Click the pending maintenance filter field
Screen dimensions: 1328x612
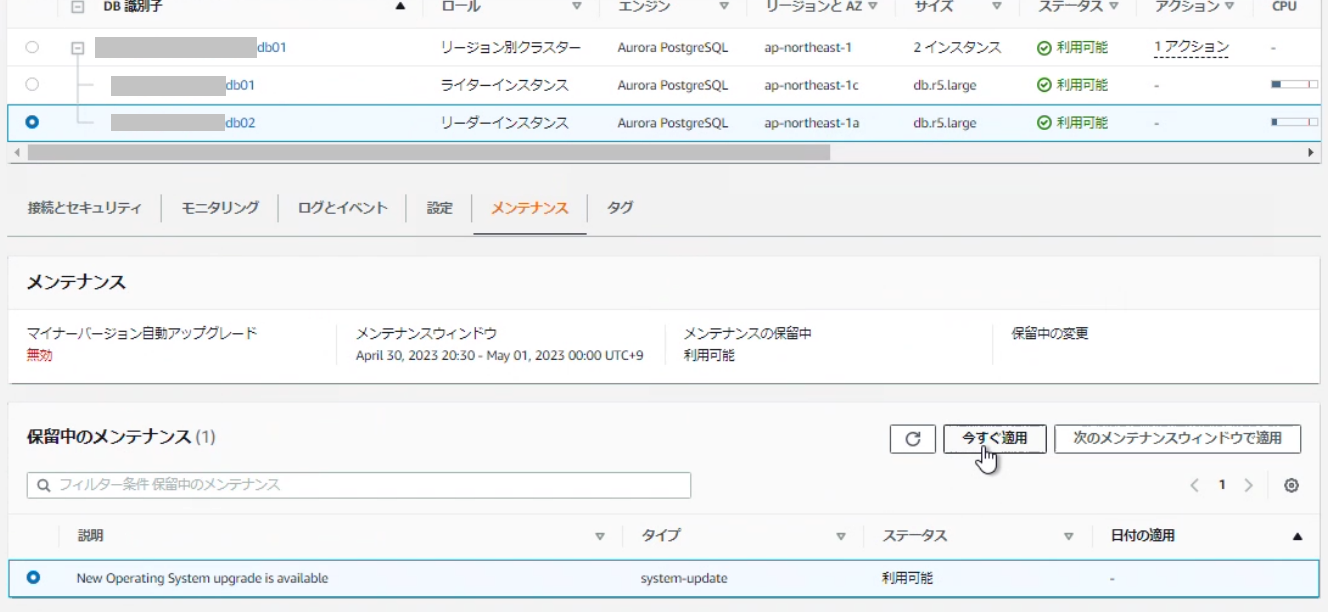pos(359,485)
